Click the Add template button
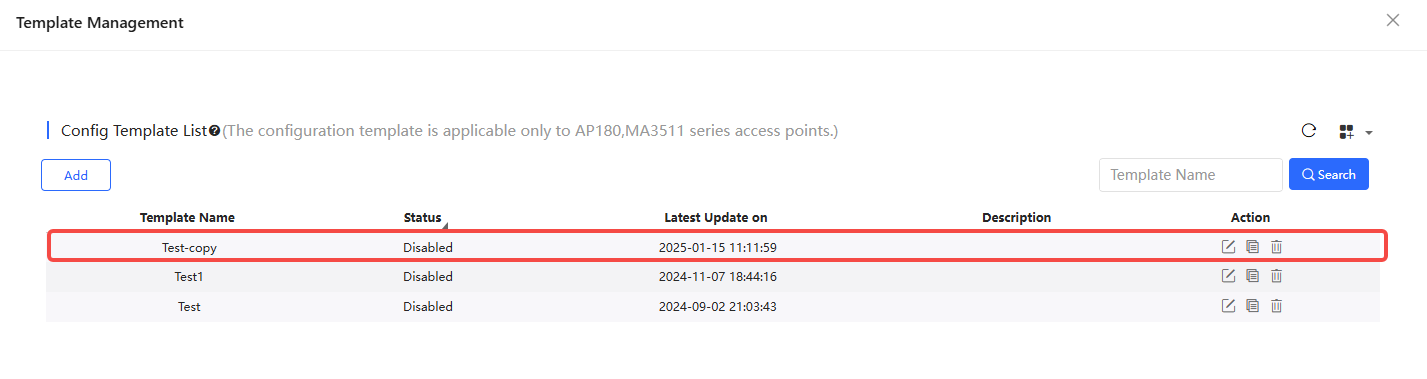 coord(76,175)
